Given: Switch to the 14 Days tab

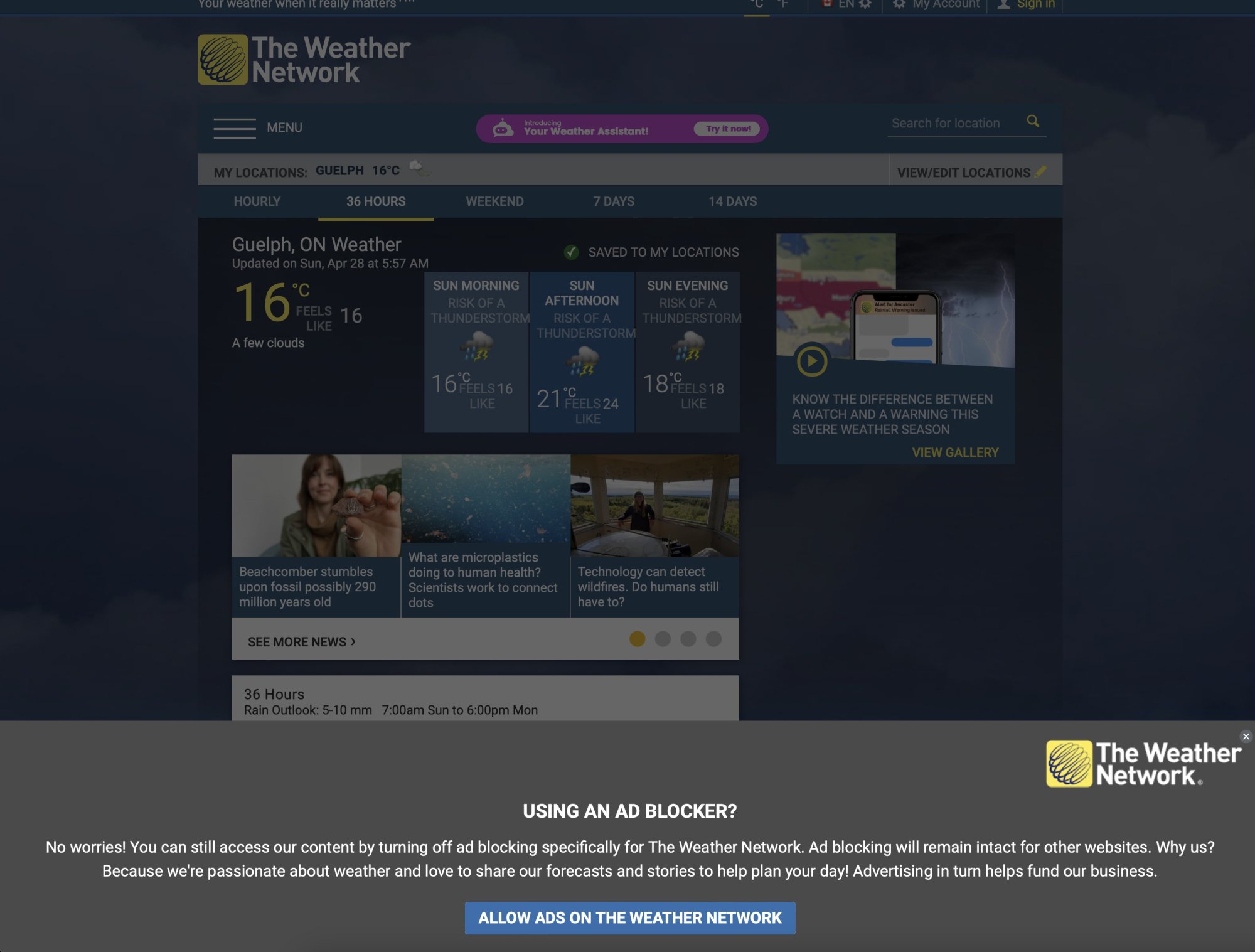Looking at the screenshot, I should (x=732, y=201).
